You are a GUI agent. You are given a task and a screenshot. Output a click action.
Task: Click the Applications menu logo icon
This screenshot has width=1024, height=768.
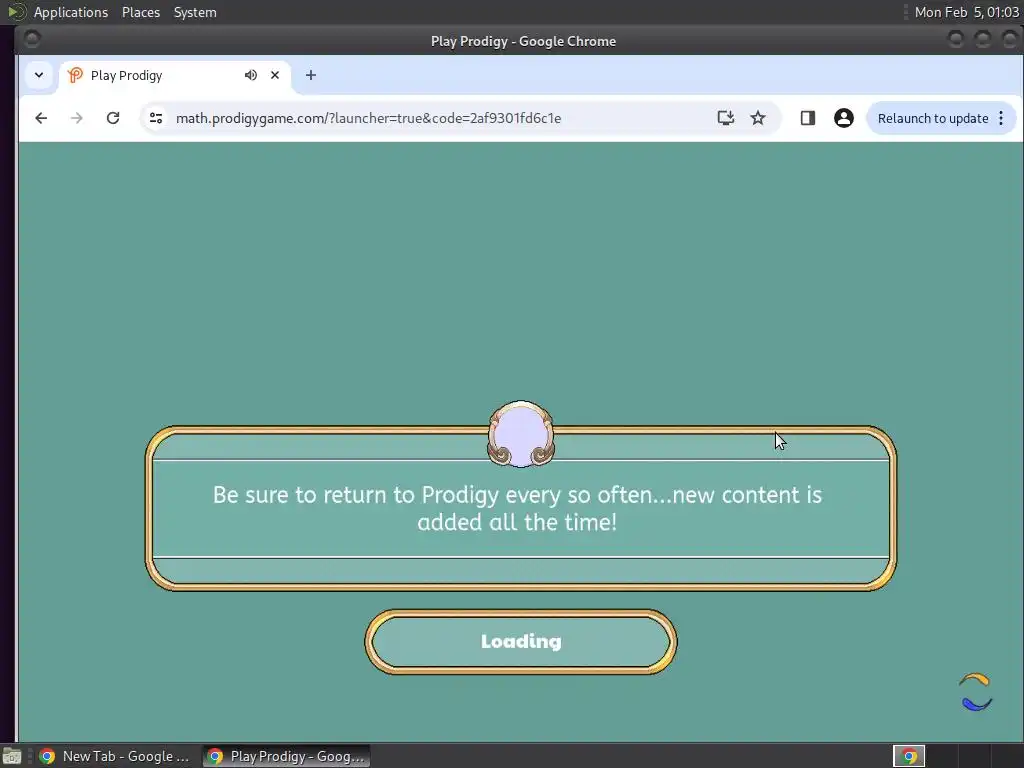[x=16, y=12]
